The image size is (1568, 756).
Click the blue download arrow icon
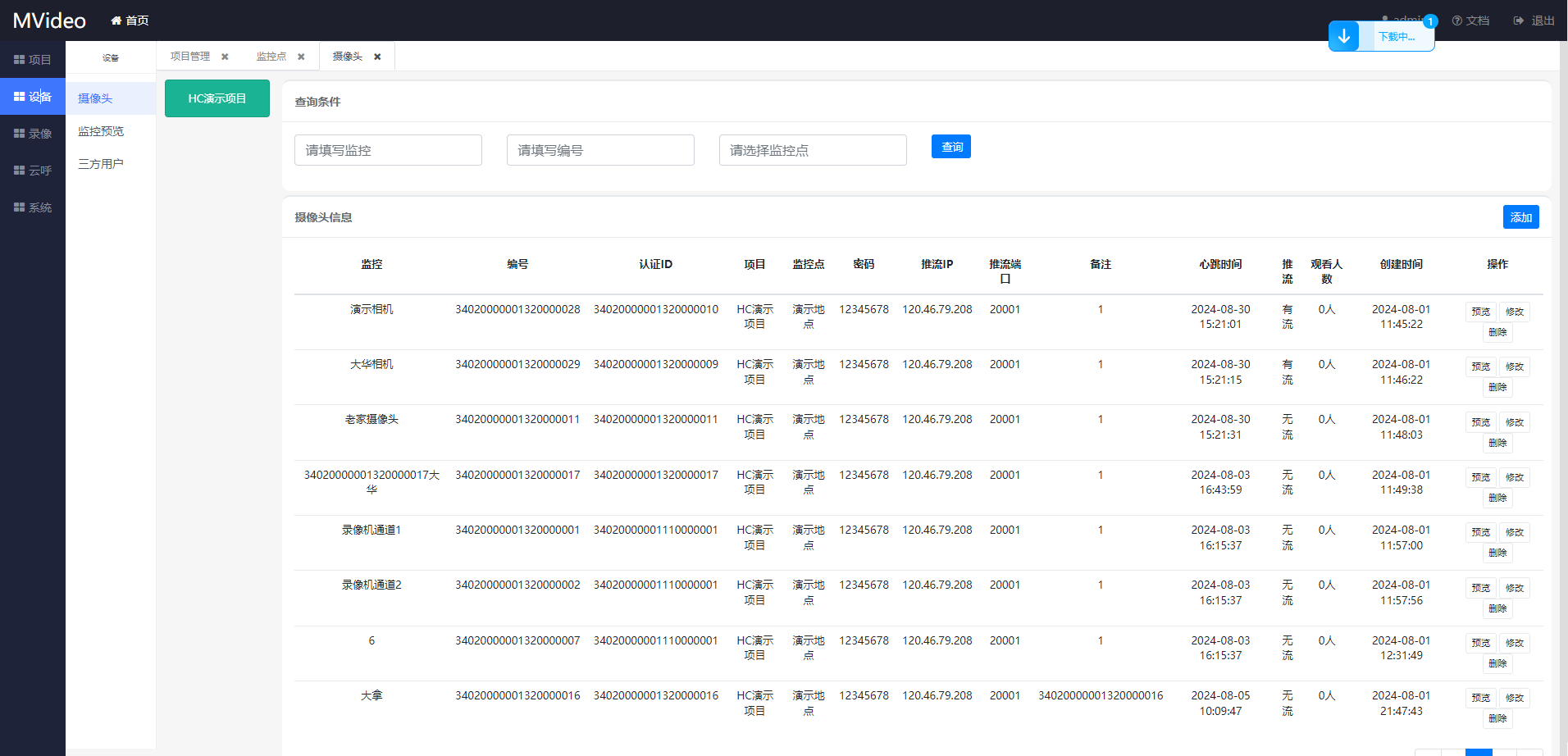pos(1344,36)
